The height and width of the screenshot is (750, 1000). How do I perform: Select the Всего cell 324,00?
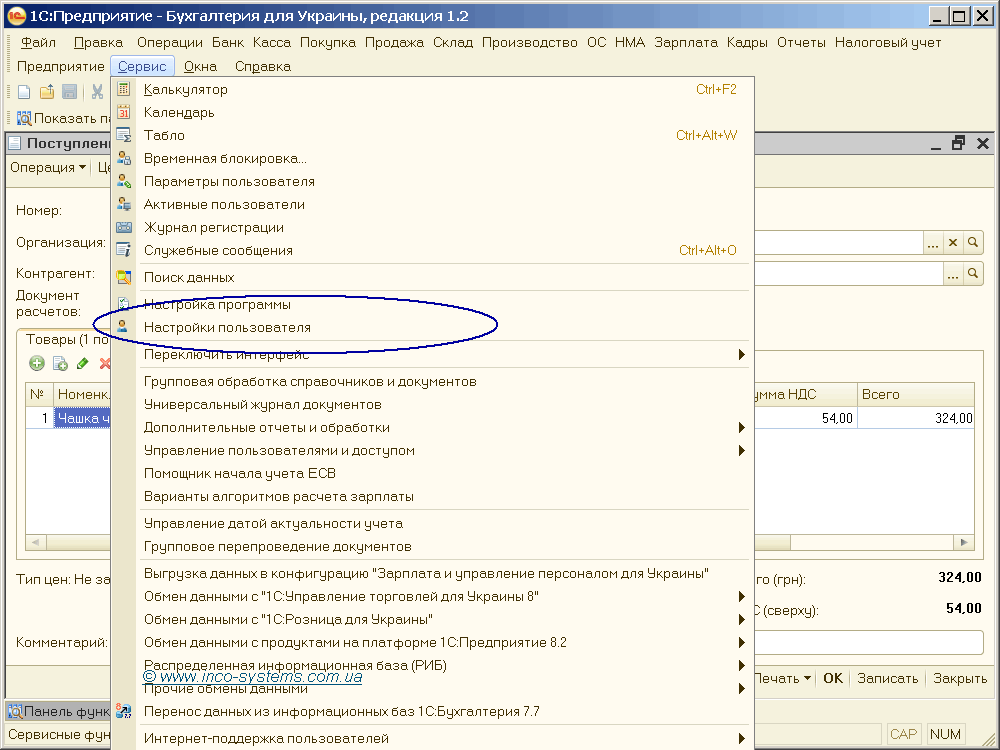[916, 418]
